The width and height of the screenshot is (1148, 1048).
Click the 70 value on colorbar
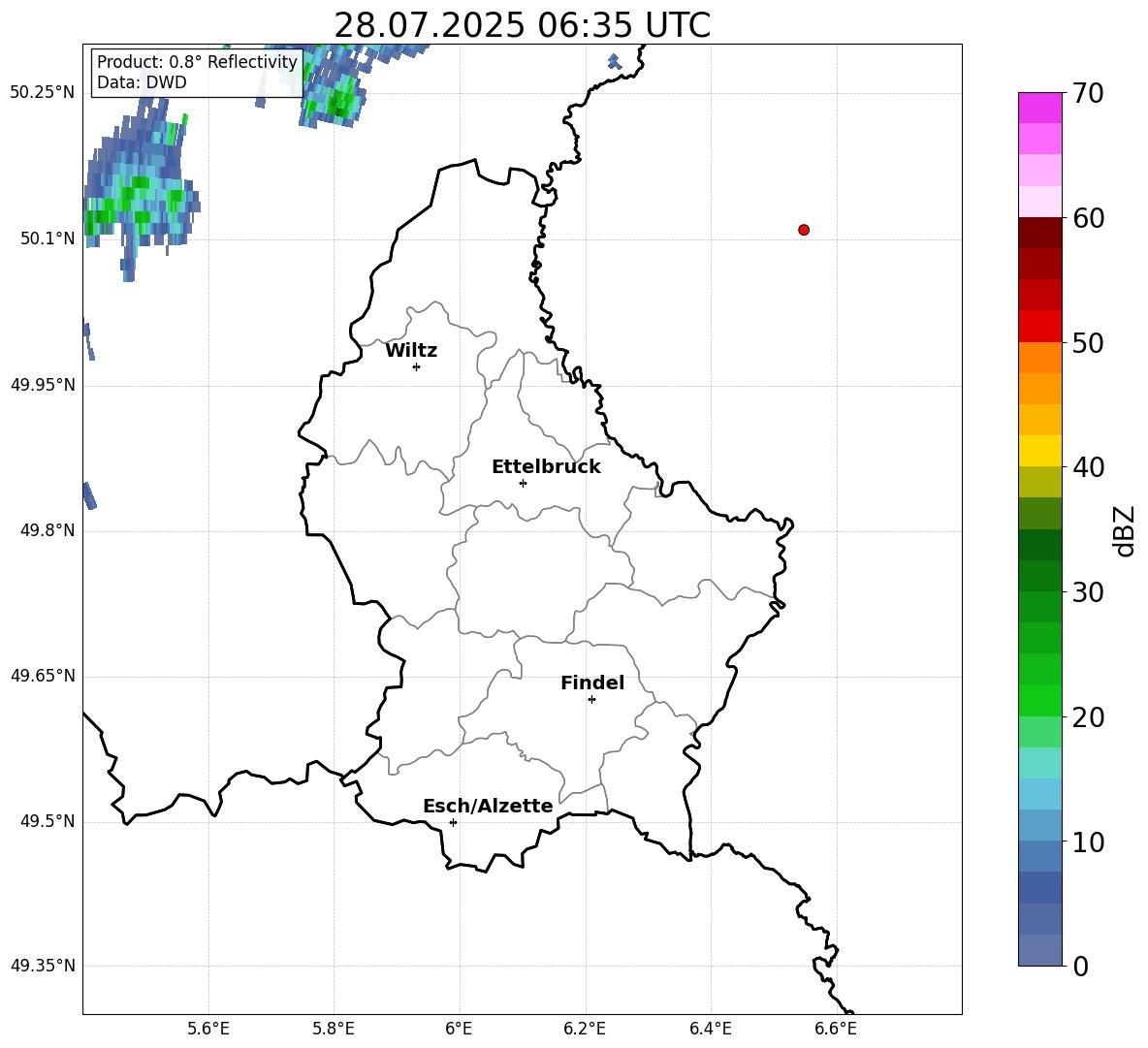1088,93
